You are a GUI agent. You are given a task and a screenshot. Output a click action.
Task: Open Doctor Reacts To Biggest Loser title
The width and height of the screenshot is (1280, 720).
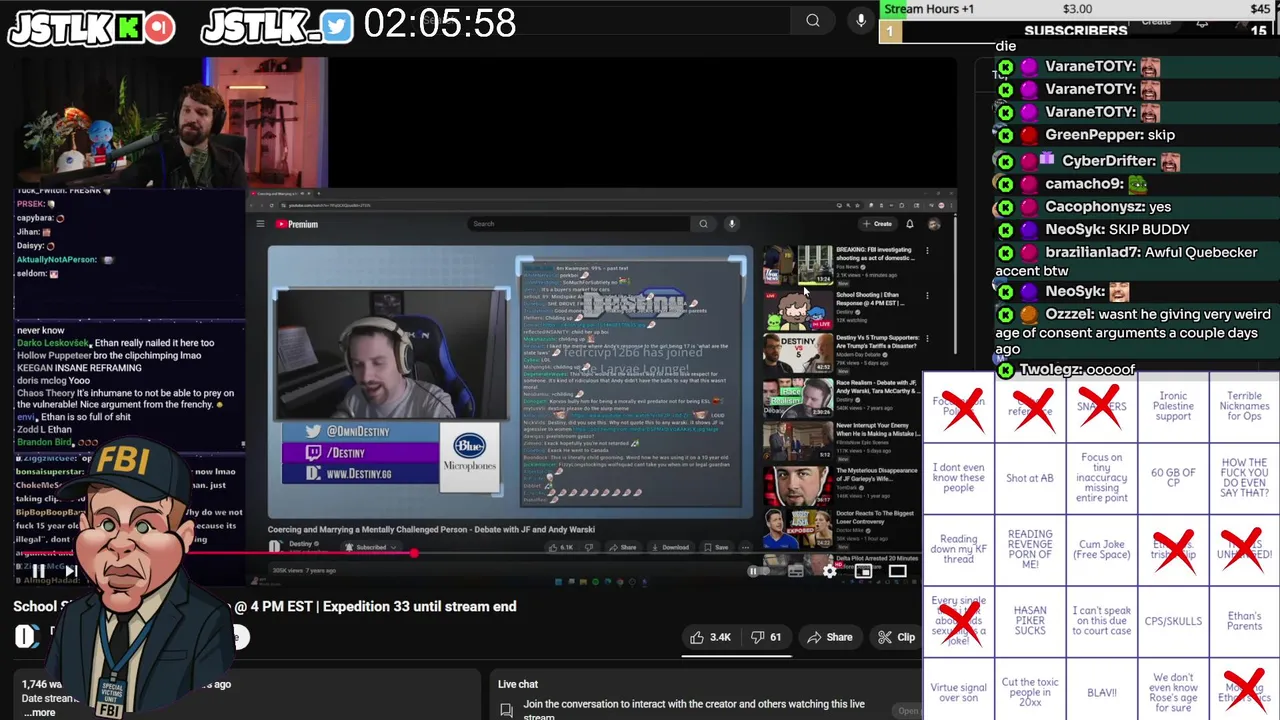tap(875, 517)
